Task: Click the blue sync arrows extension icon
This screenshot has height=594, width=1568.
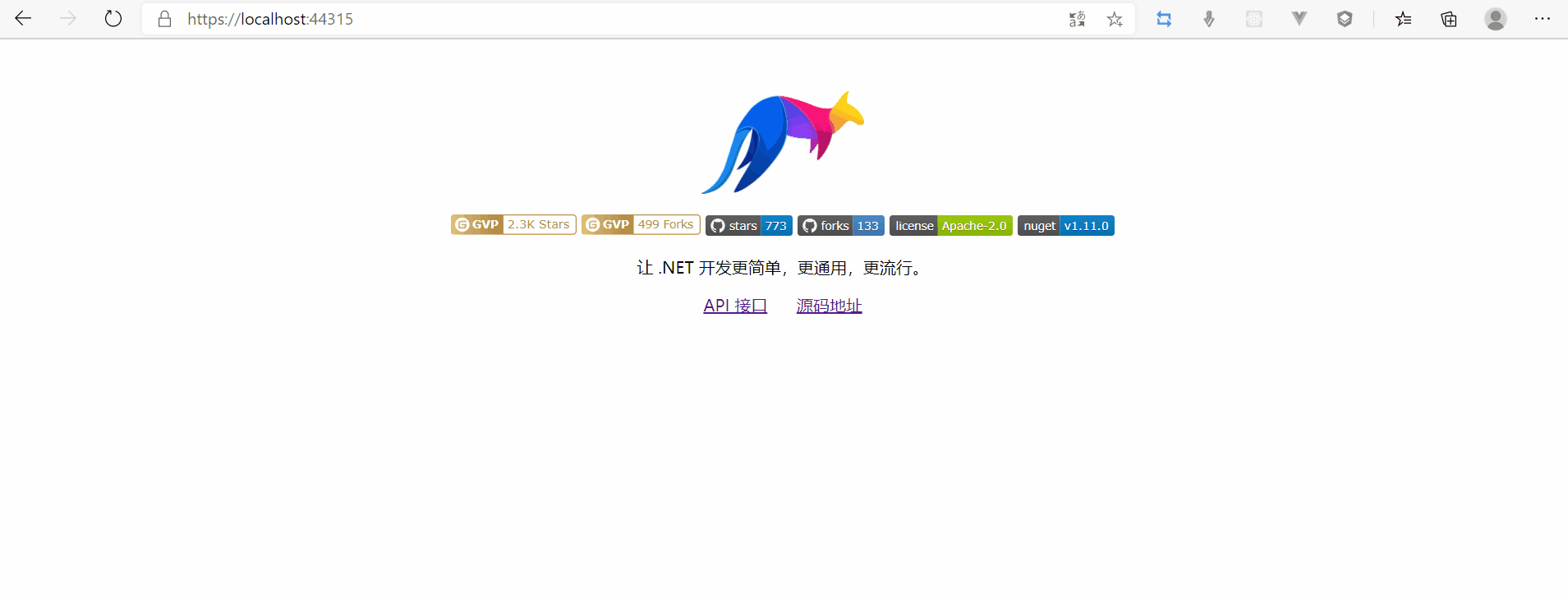Action: (1164, 19)
